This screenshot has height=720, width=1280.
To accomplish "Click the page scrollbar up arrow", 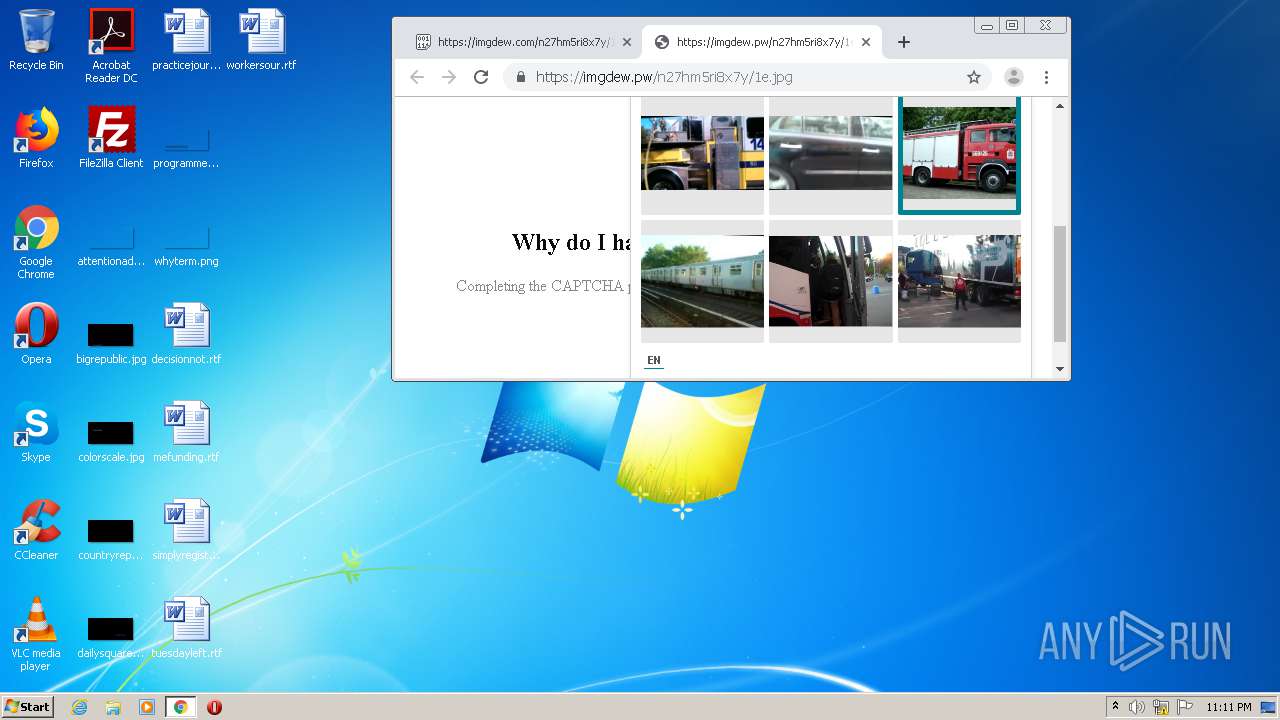I will point(1060,106).
